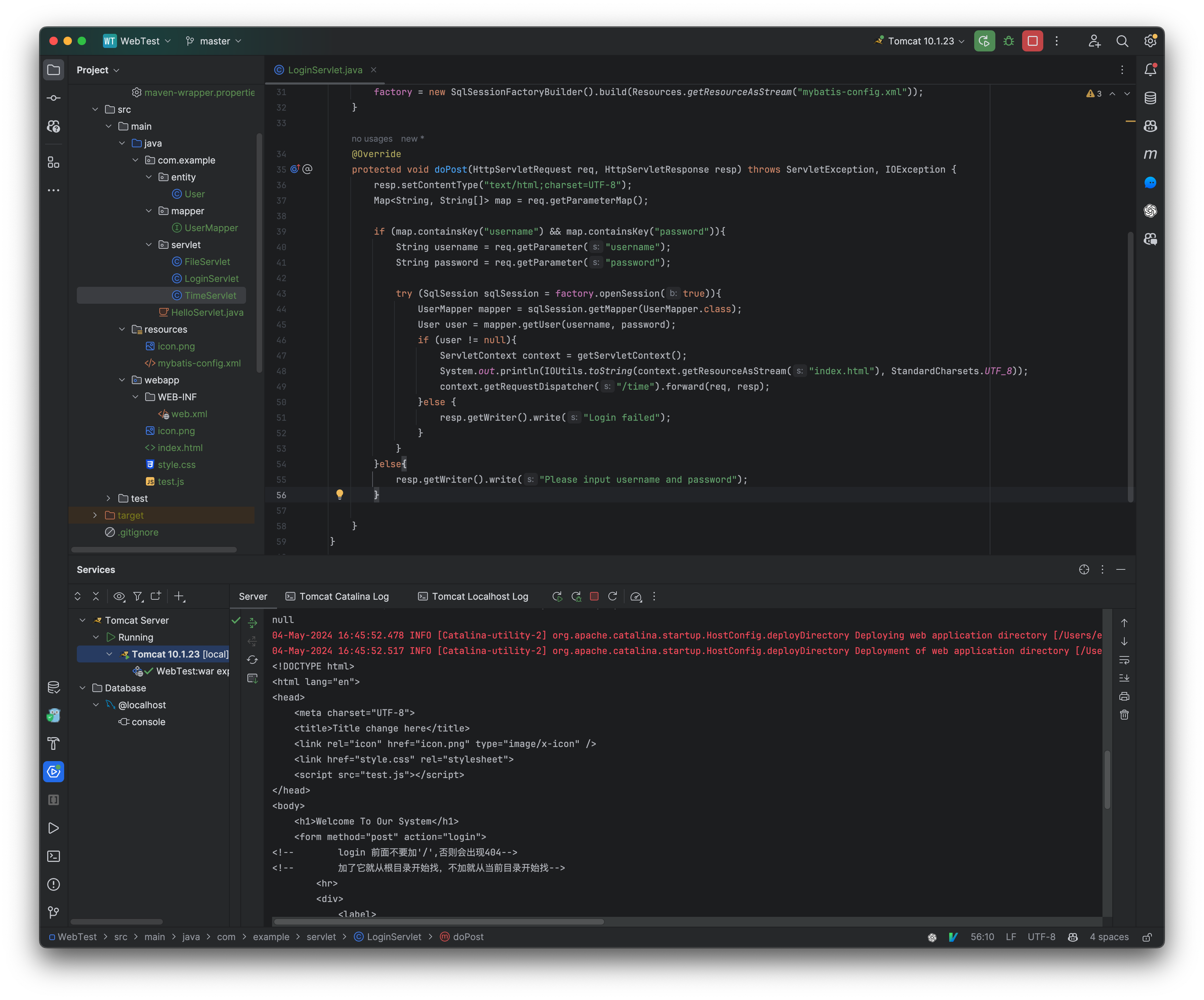Viewport: 1204px width, 1000px height.
Task: Click the UTF-8 encoding label in status bar
Action: (x=1040, y=936)
